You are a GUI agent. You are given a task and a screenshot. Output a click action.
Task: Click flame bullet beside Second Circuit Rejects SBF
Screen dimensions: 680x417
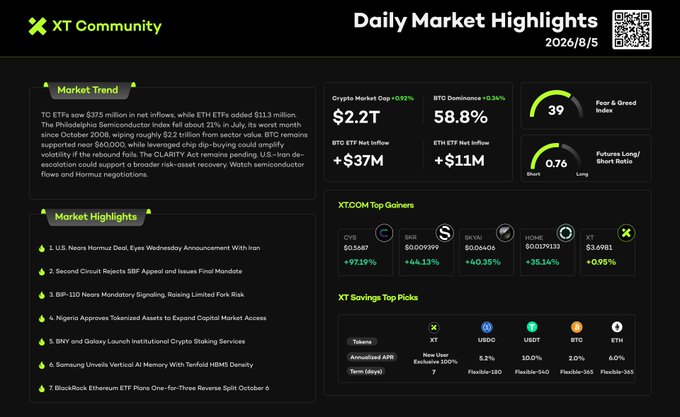[x=42, y=272]
